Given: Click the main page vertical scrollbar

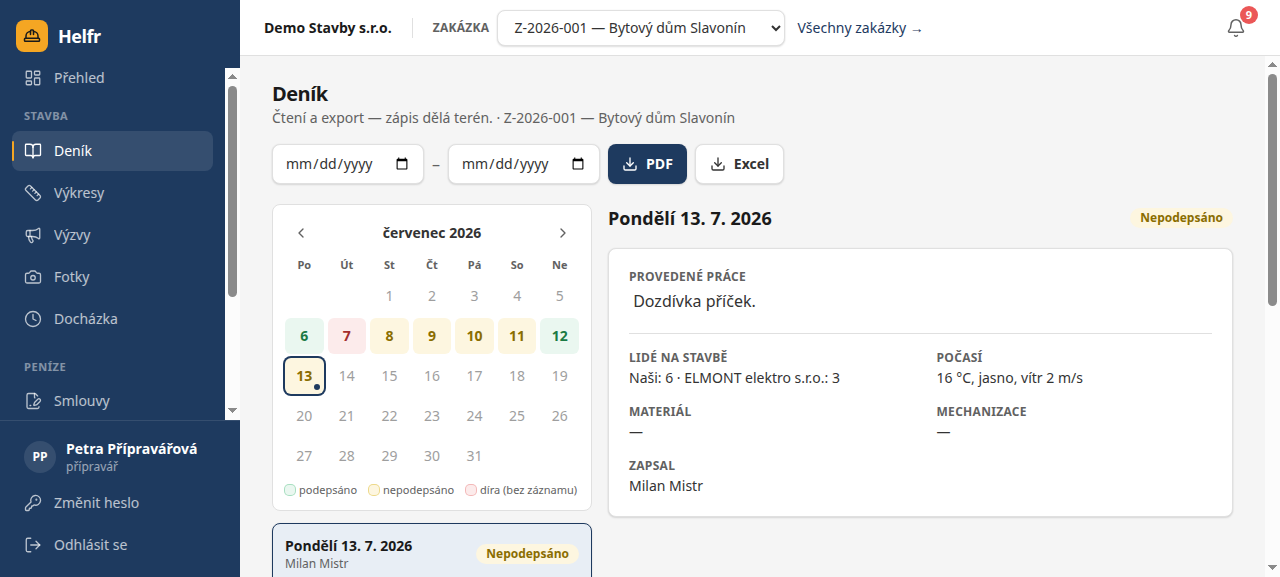Looking at the screenshot, I should click(1272, 190).
